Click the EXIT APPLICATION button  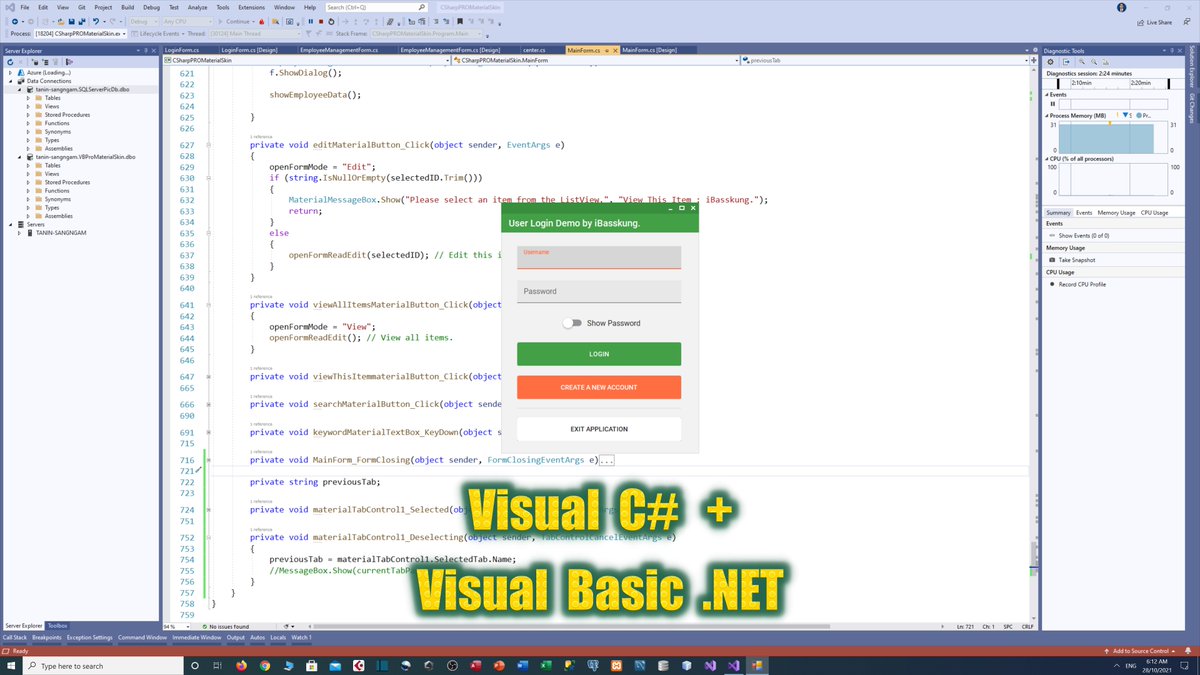[x=599, y=429]
